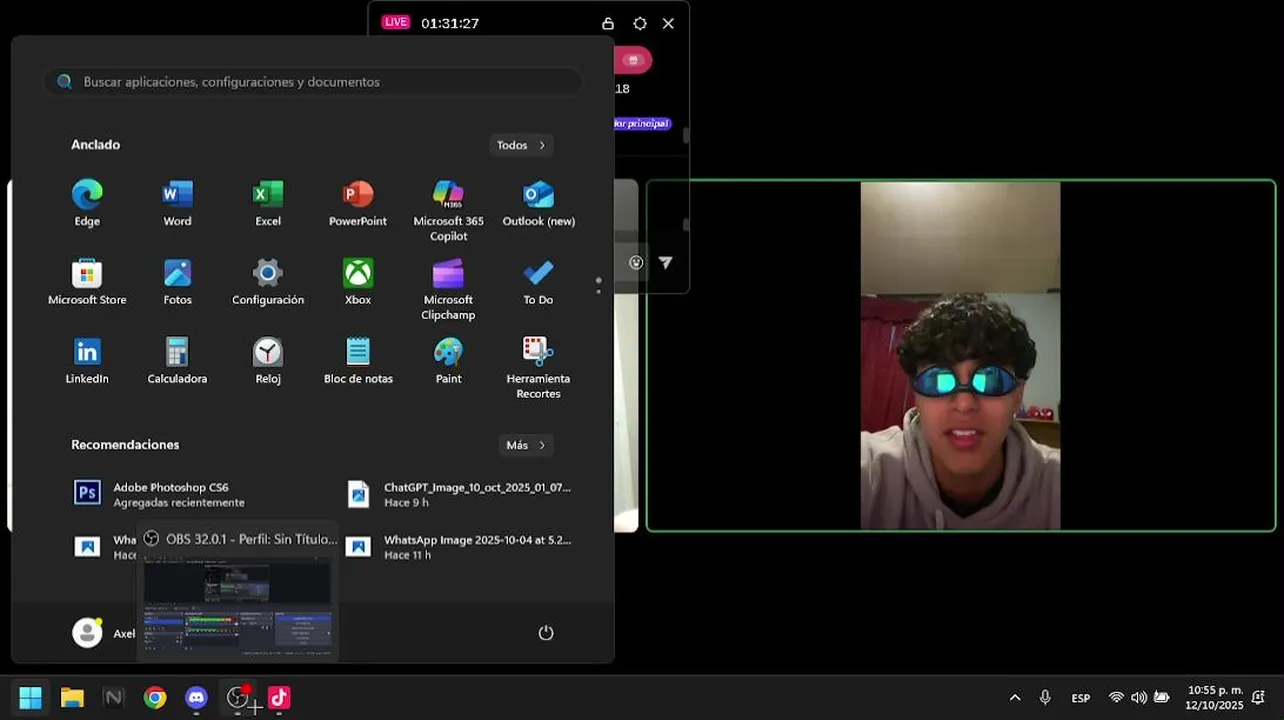Show all apps with Todos button
1284x720 pixels.
(x=521, y=145)
